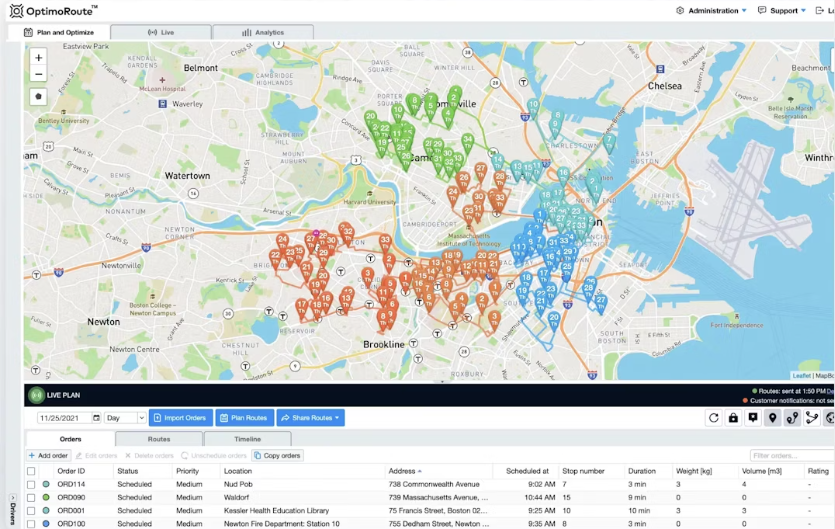Screen dimensions: 835x529
Task: Click blue map pin number 20
Action: pos(554,321)
